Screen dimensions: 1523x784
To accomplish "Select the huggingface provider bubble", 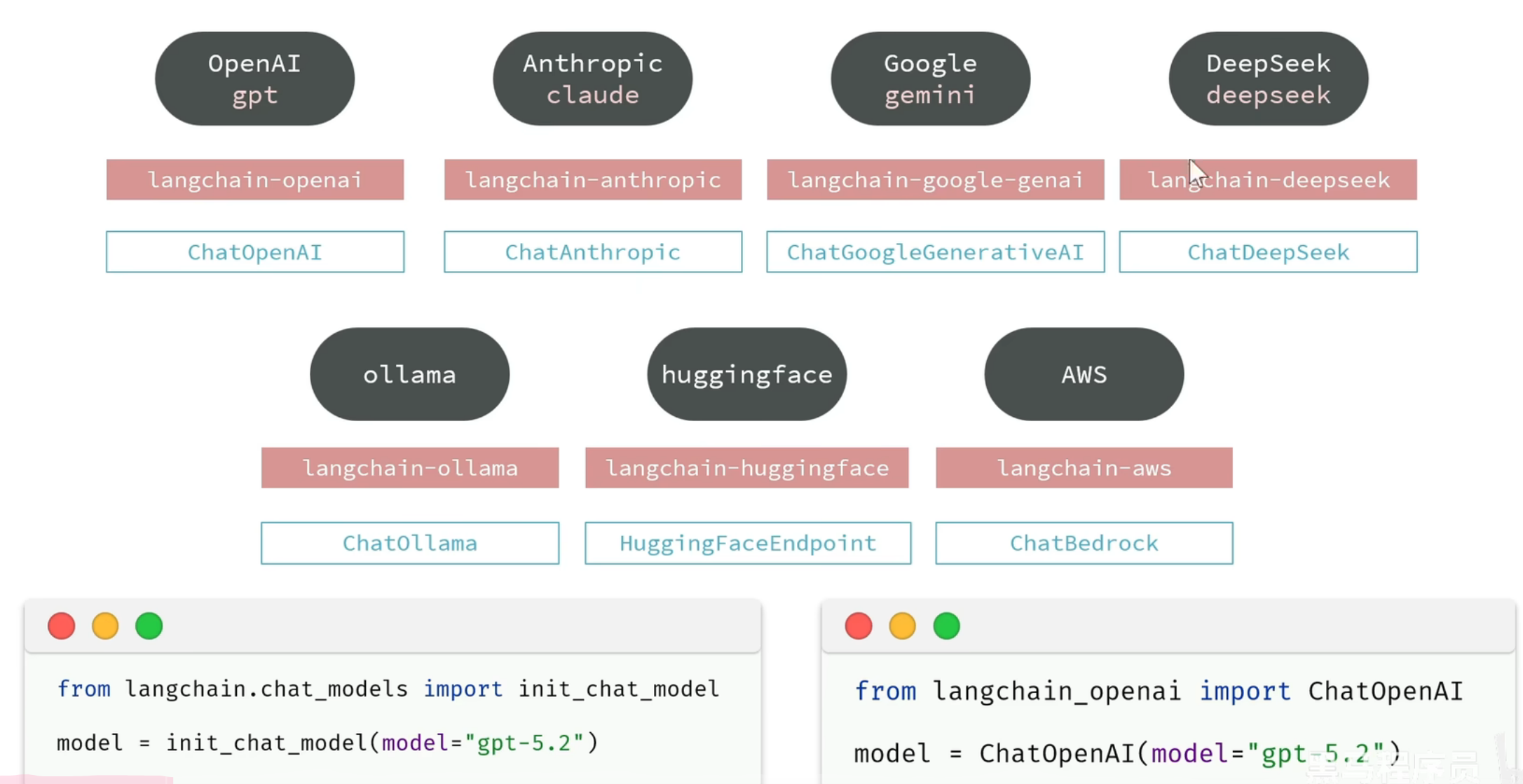I will click(747, 374).
